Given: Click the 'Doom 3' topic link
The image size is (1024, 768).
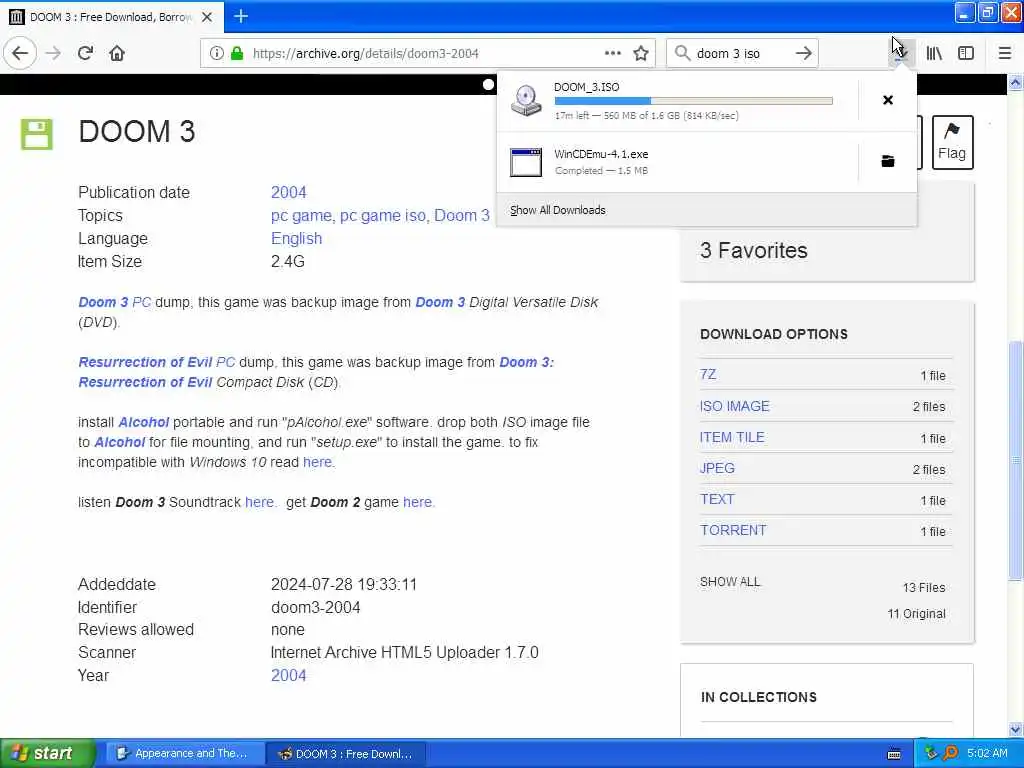Looking at the screenshot, I should point(462,215).
